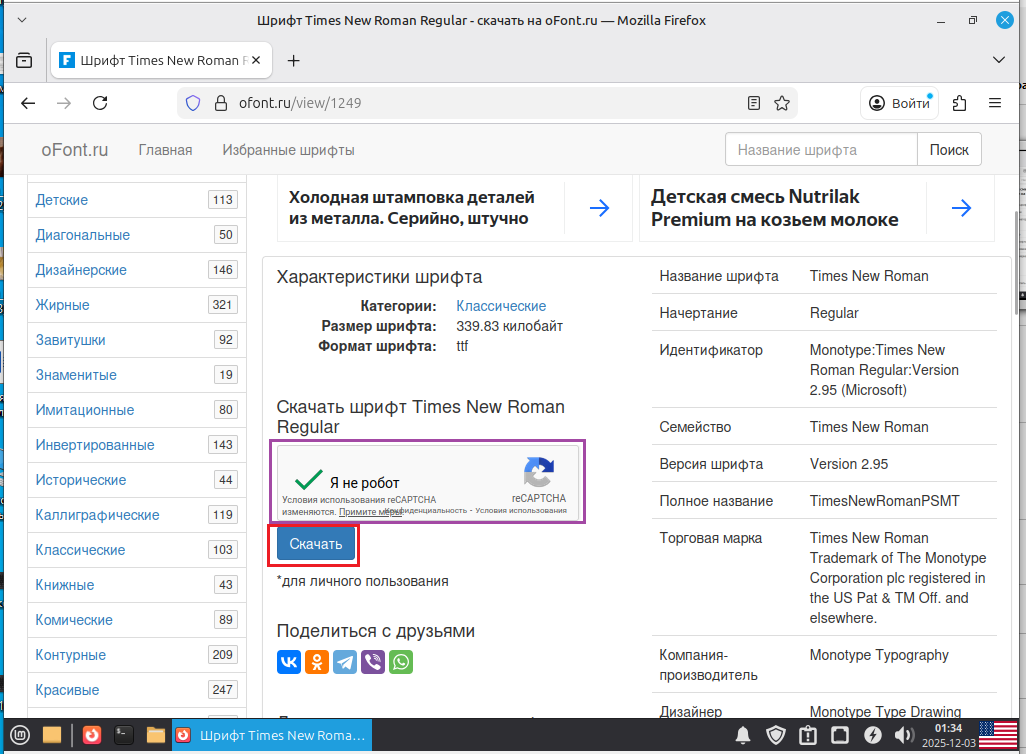Open the tracking protection shield icon
This screenshot has height=754, width=1026.
click(x=193, y=103)
